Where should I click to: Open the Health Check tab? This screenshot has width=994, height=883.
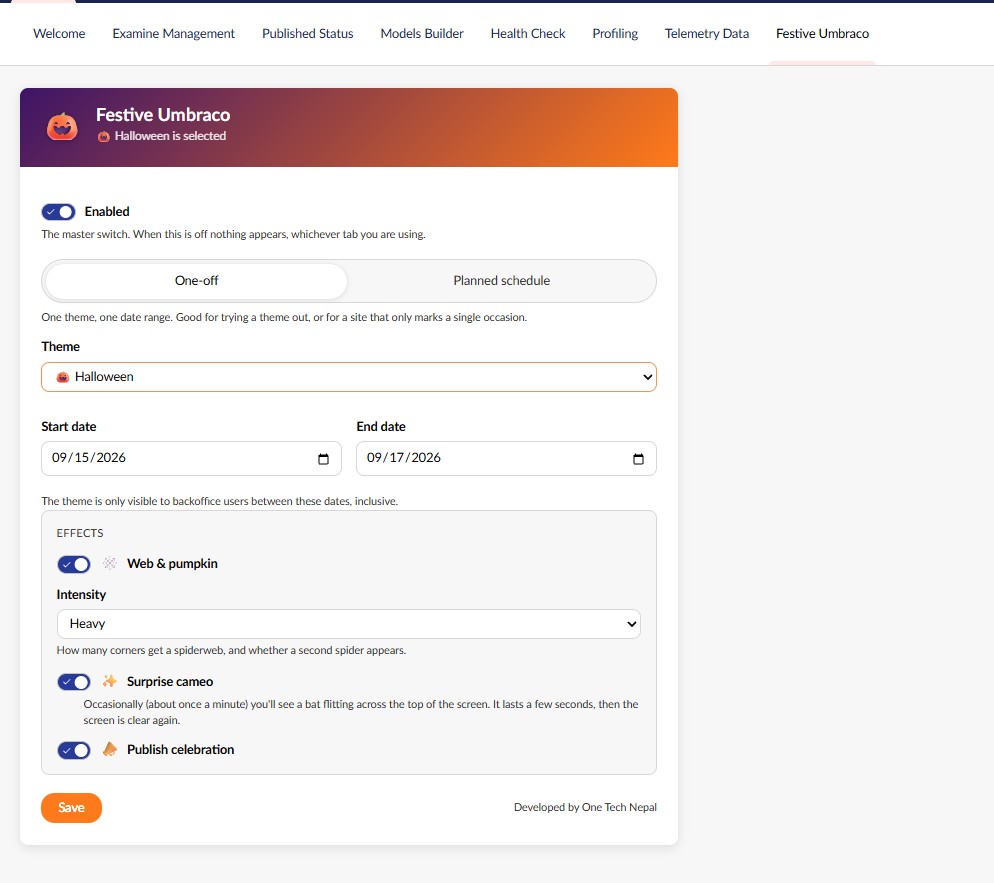528,34
